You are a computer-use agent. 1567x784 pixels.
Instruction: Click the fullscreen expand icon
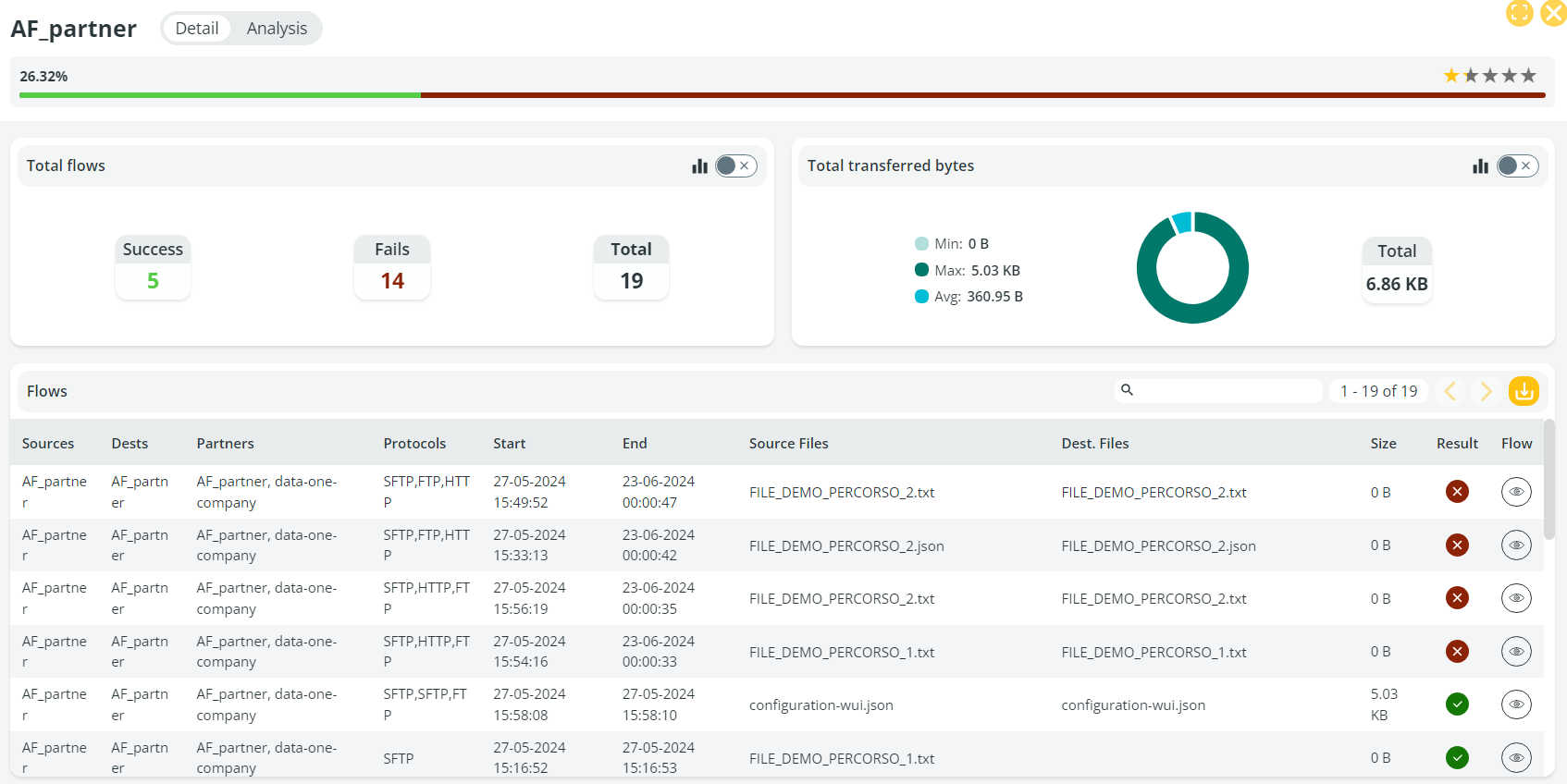[1519, 13]
